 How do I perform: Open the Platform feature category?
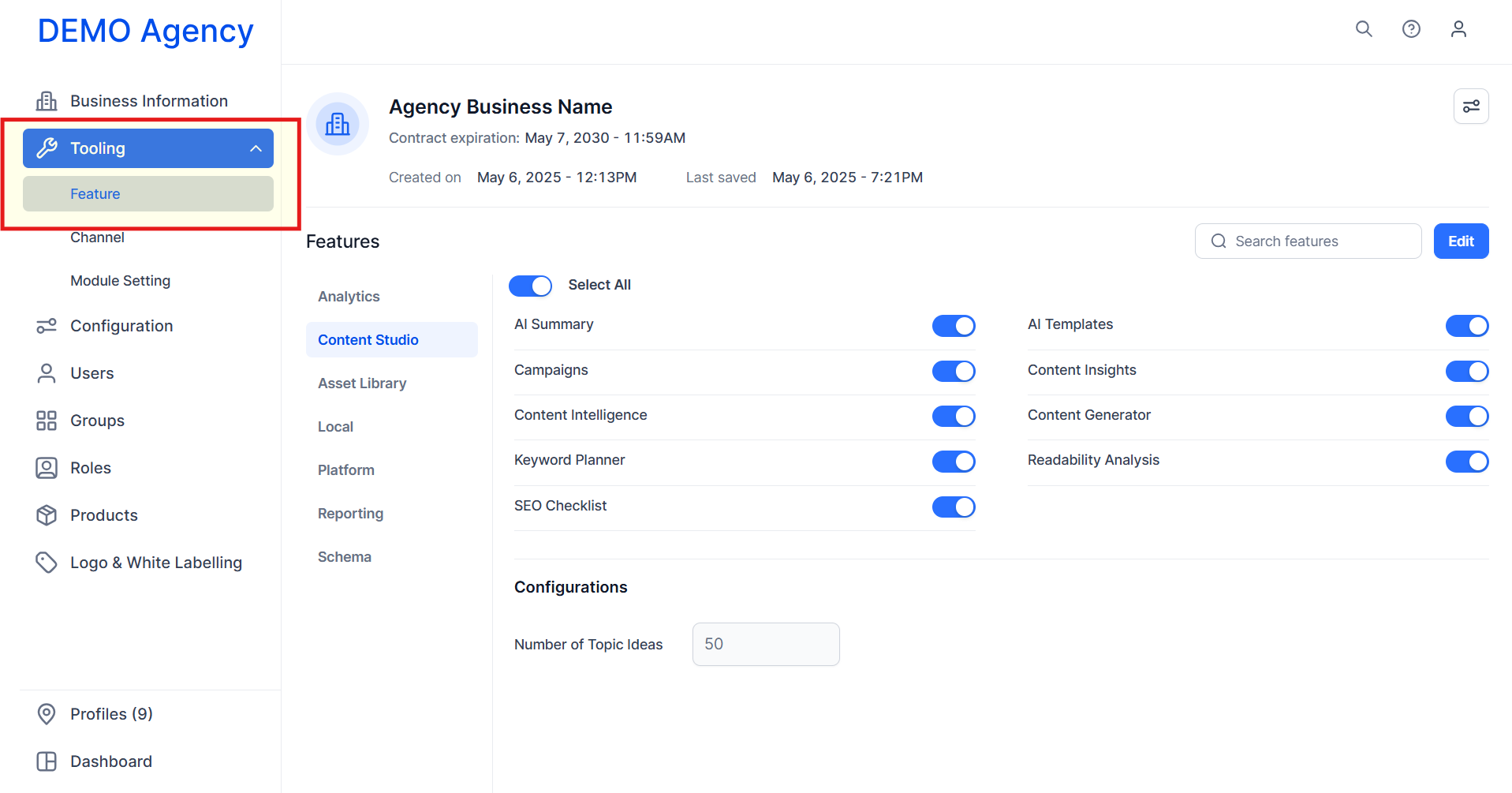[346, 470]
